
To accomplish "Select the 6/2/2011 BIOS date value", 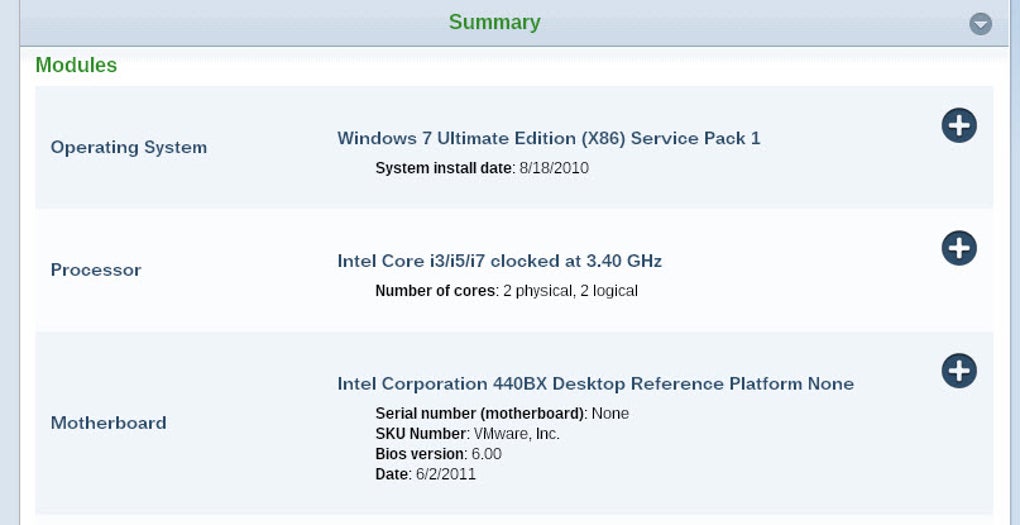I will pyautogui.click(x=446, y=474).
